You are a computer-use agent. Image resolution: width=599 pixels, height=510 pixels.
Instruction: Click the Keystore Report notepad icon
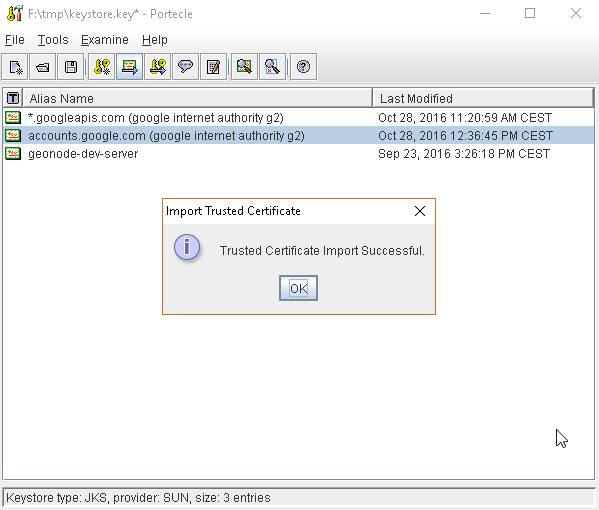coord(213,67)
